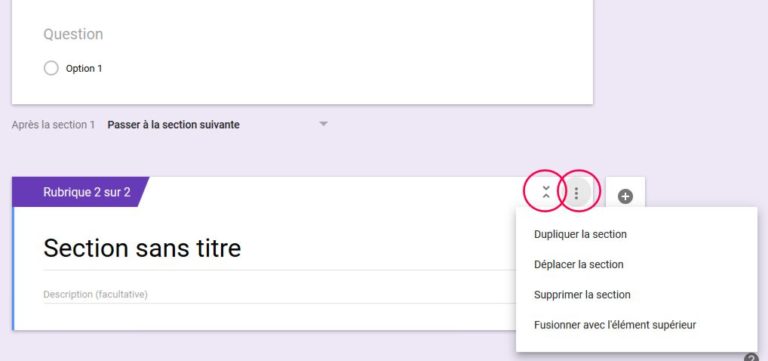
Task: Click the 'Après la section 1' label
Action: pos(53,124)
